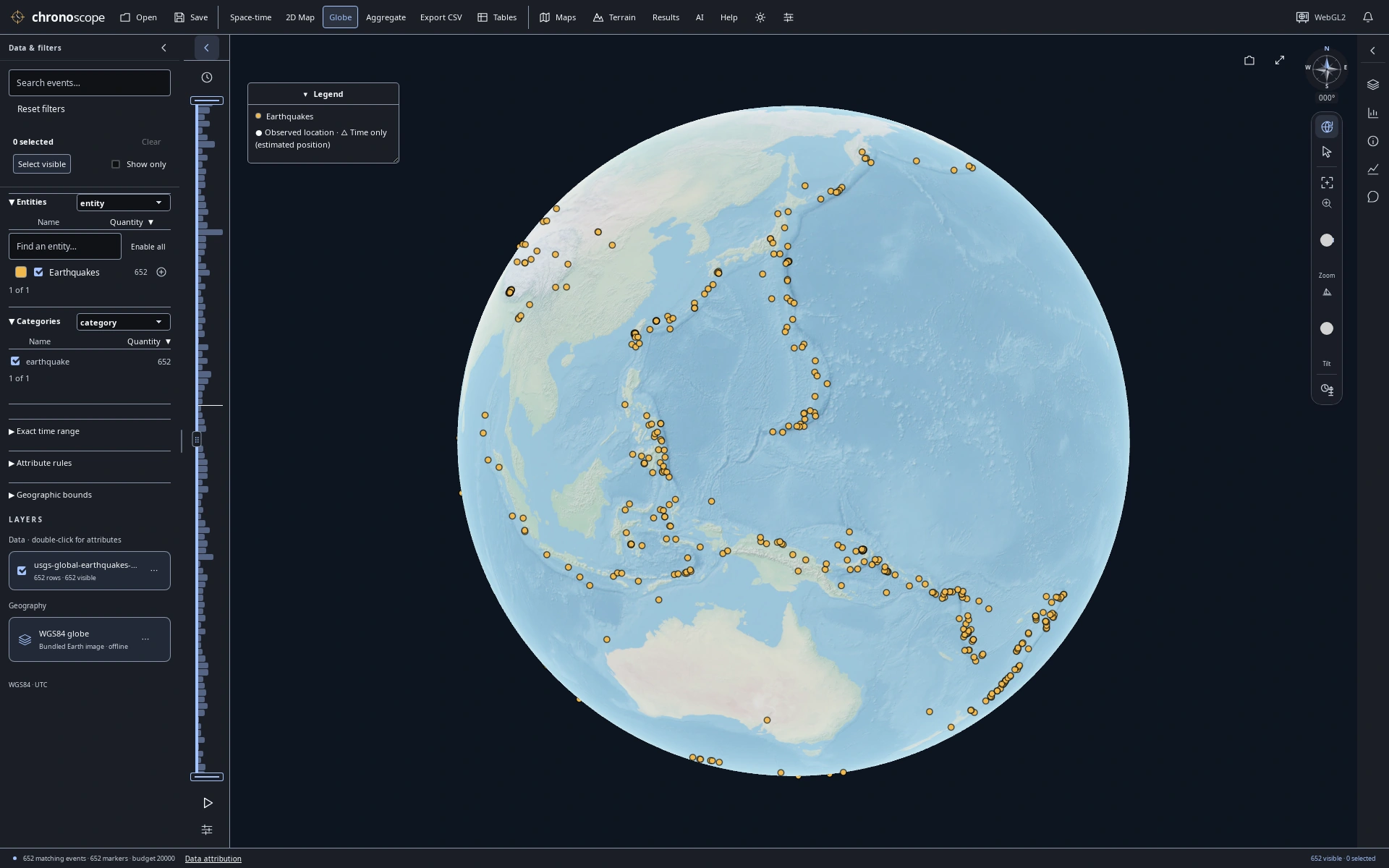This screenshot has width=1389, height=868.
Task: Uncheck the Earthquakes entity checkbox
Action: pyautogui.click(x=38, y=272)
